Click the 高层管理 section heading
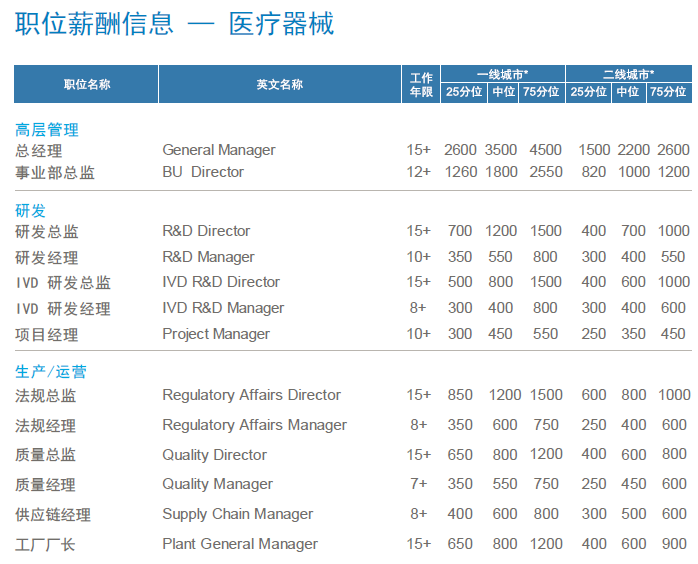This screenshot has height=564, width=698. (x=47, y=129)
